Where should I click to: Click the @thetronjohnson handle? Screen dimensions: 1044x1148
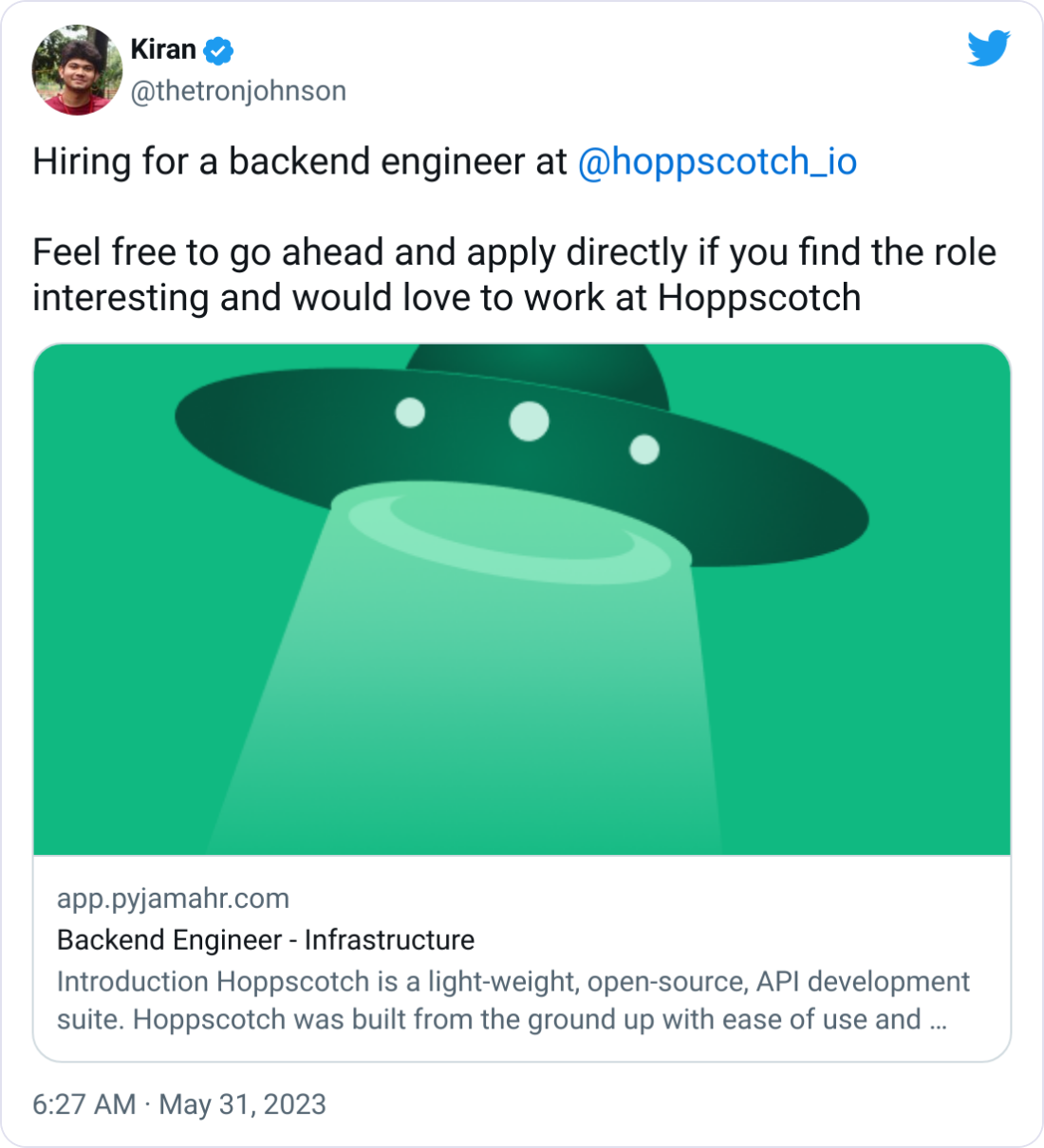coord(237,91)
